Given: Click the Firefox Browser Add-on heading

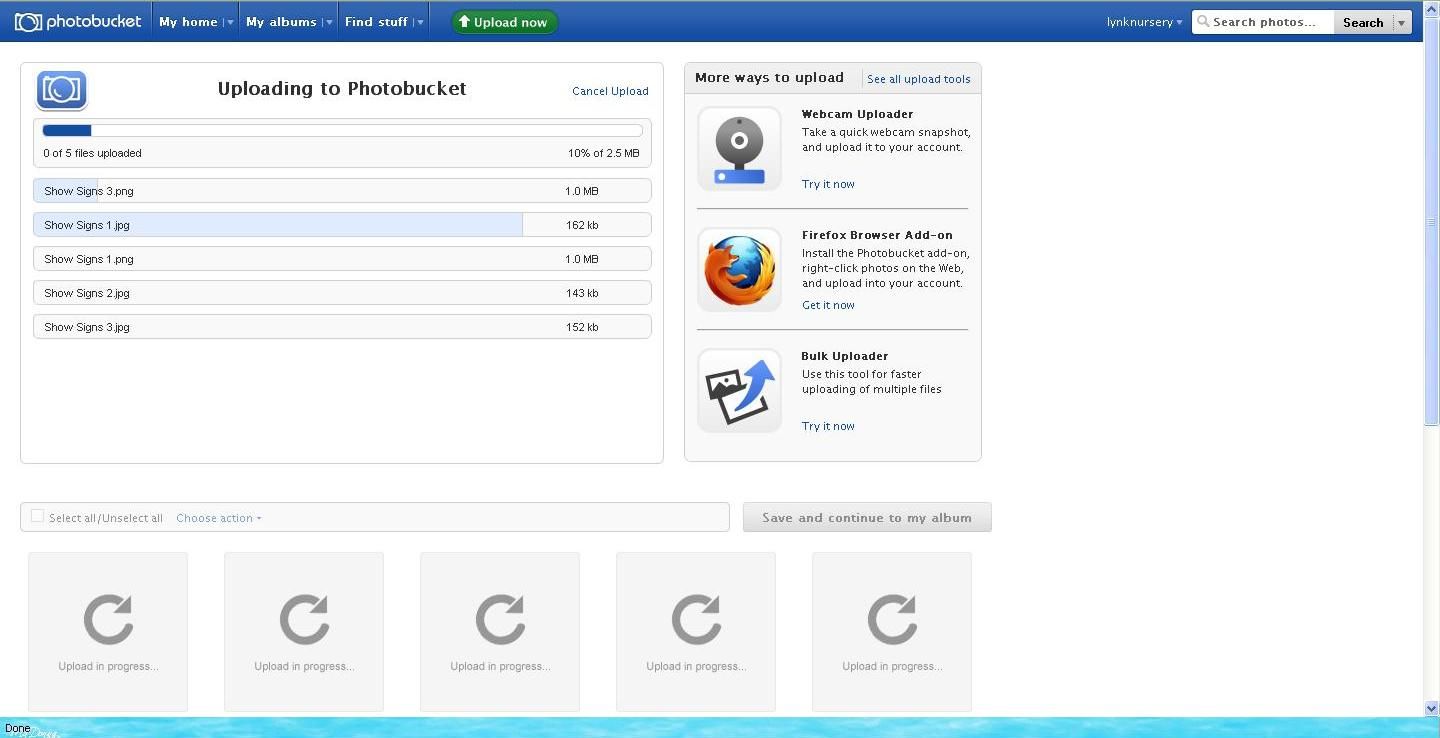Looking at the screenshot, I should (877, 235).
